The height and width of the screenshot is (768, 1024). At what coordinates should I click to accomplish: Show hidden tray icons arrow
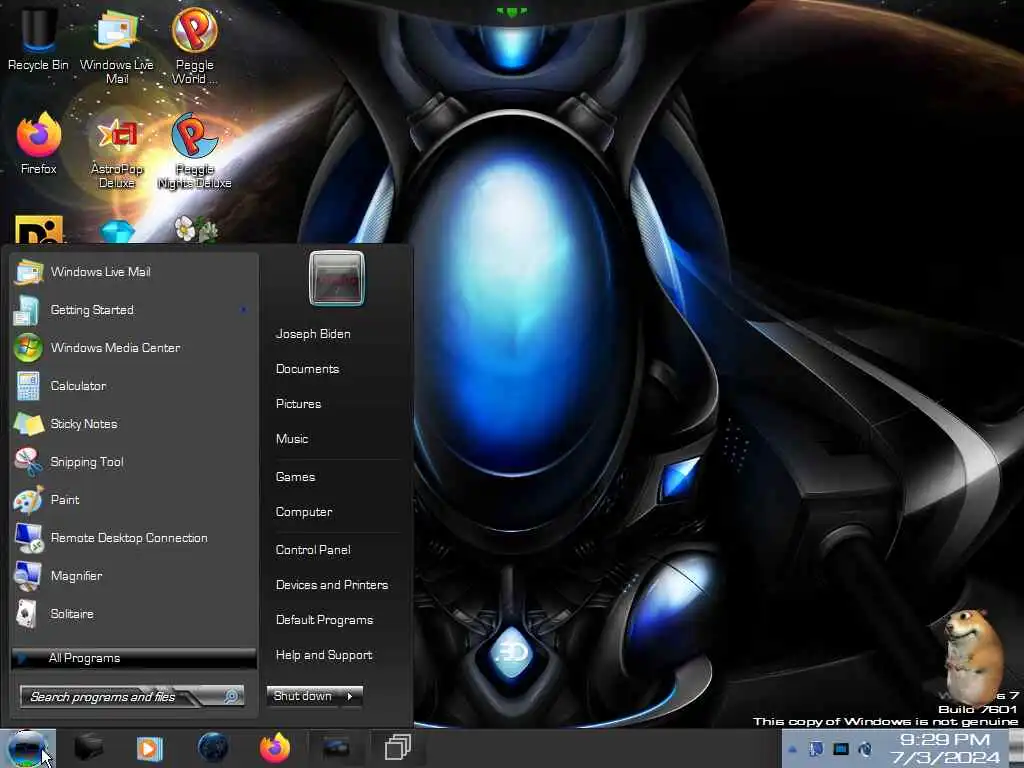pos(792,749)
